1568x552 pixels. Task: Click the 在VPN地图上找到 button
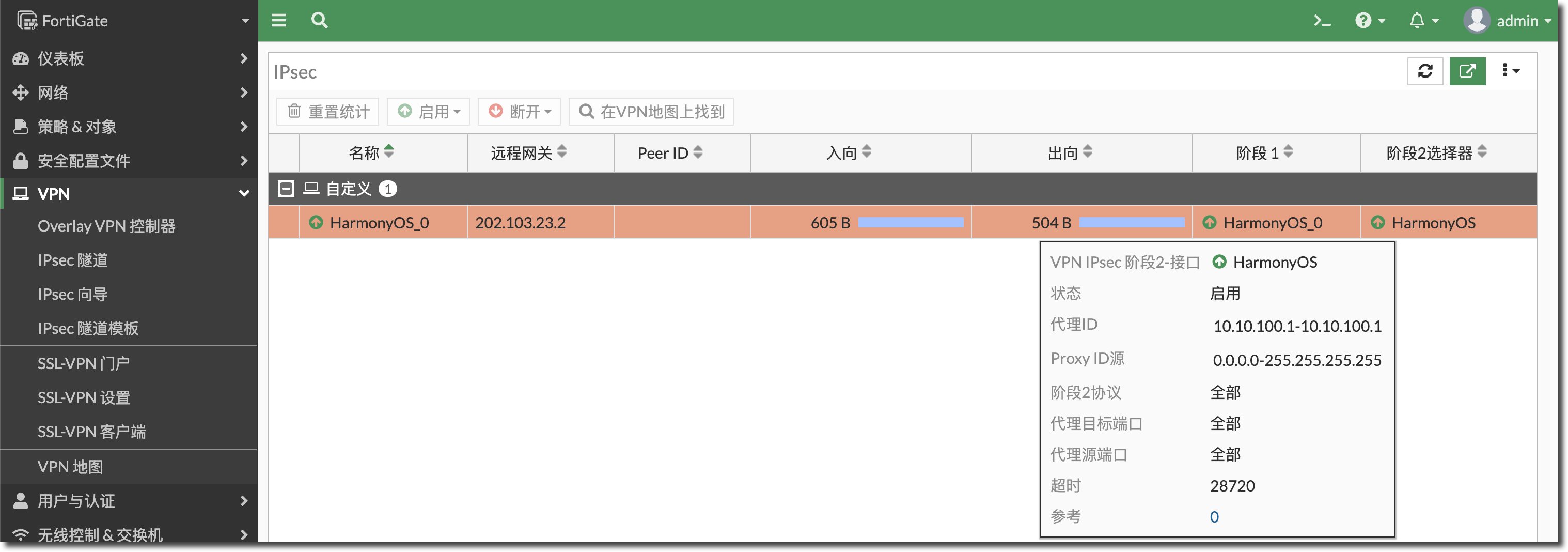click(651, 112)
